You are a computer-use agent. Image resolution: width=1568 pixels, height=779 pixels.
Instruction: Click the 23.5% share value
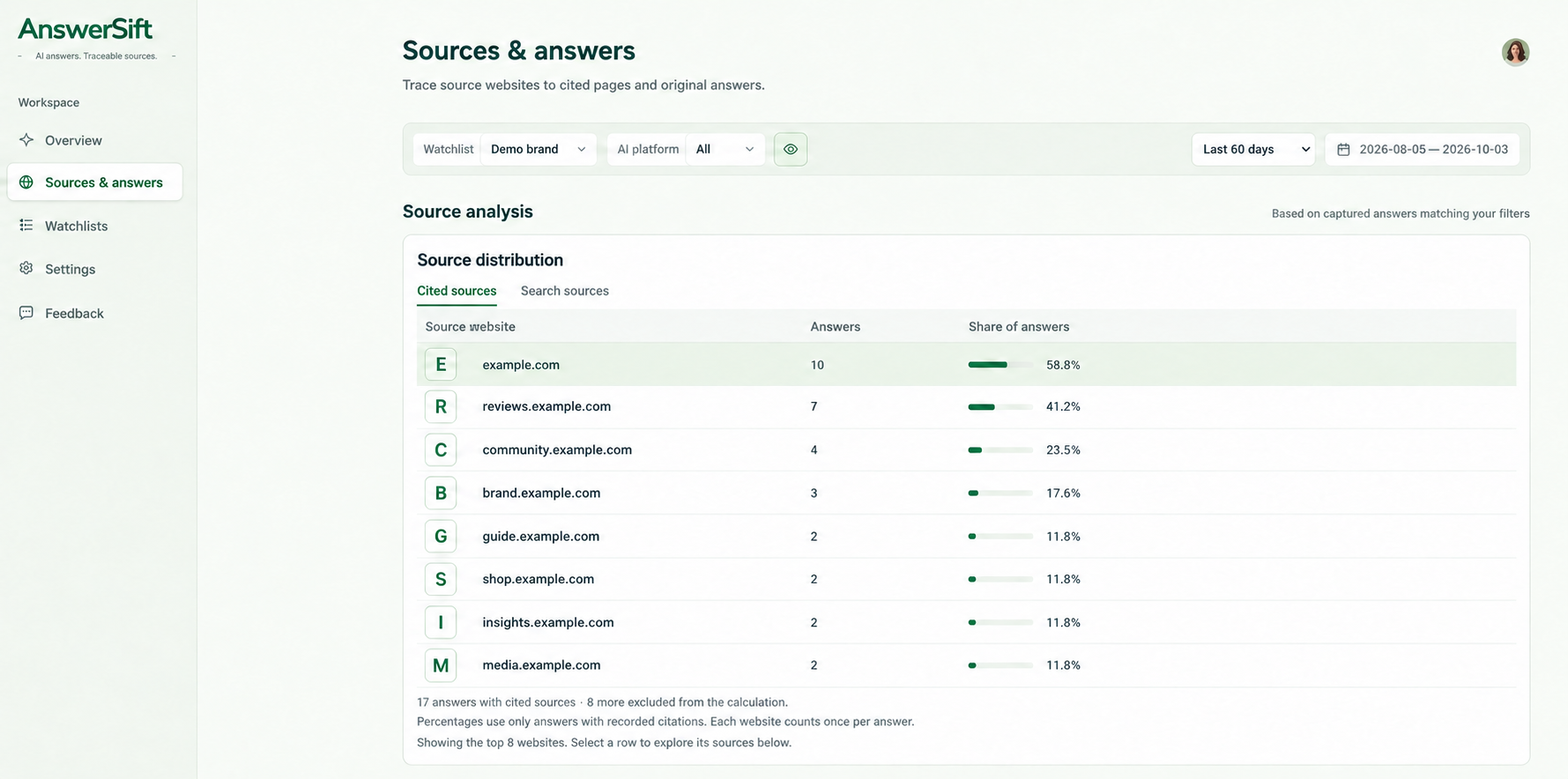[1063, 449]
